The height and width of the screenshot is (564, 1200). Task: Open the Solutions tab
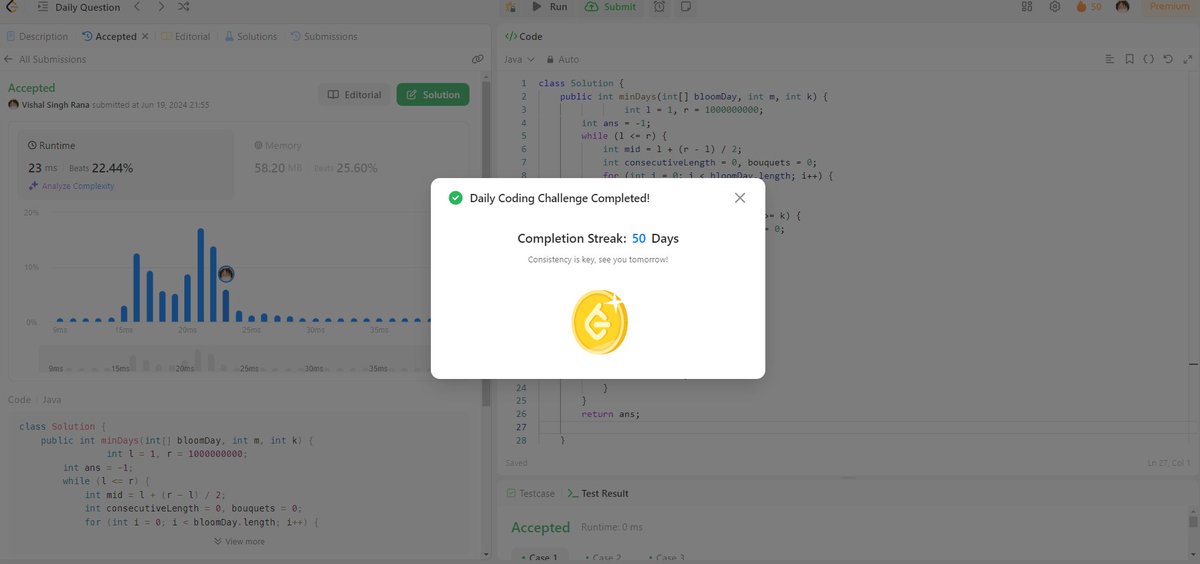[251, 36]
